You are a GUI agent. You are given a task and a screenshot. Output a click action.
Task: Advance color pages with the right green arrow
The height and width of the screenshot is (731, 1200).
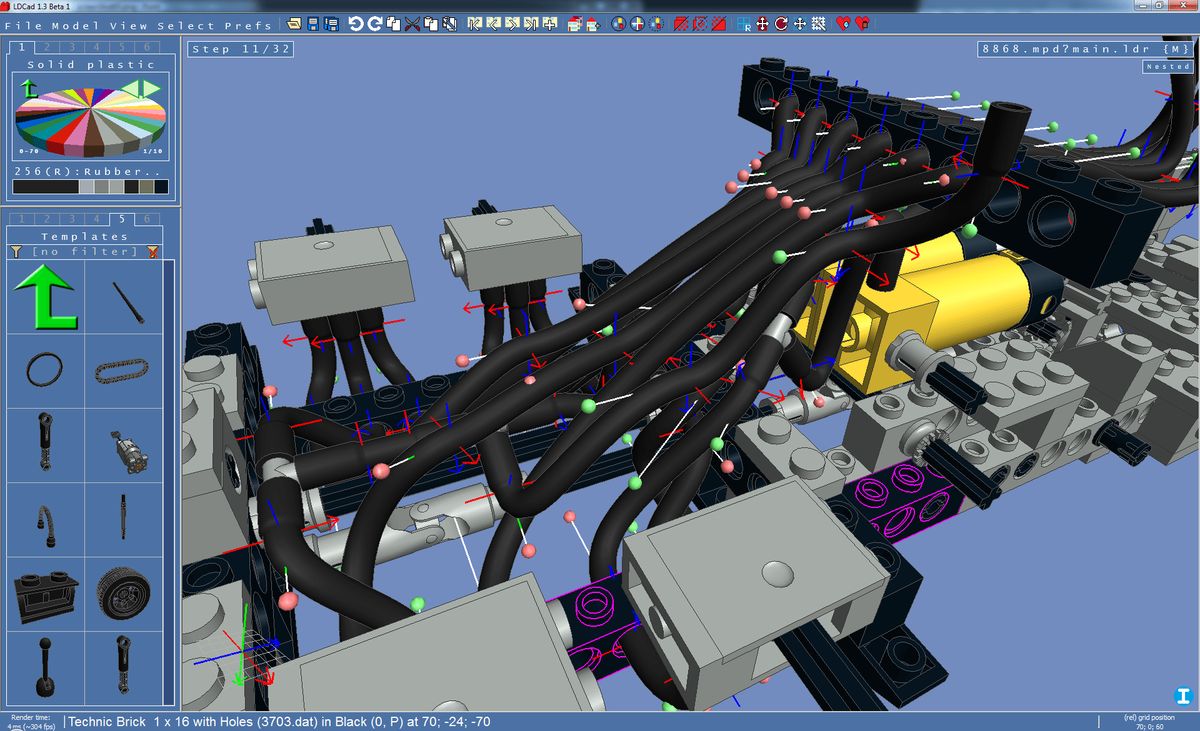click(150, 89)
